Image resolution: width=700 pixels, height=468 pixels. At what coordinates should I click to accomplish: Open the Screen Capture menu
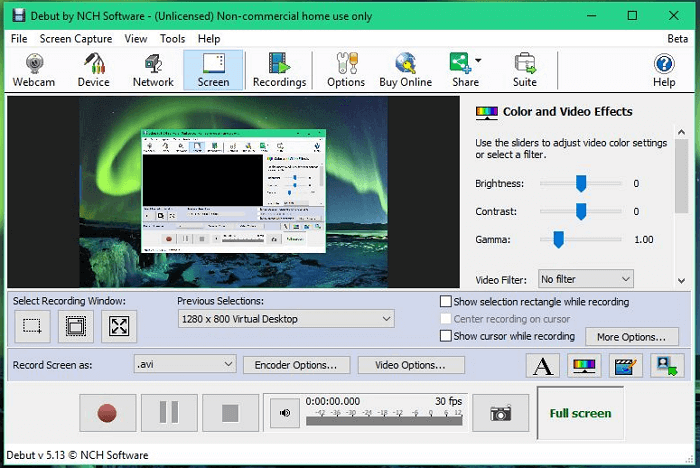click(75, 39)
